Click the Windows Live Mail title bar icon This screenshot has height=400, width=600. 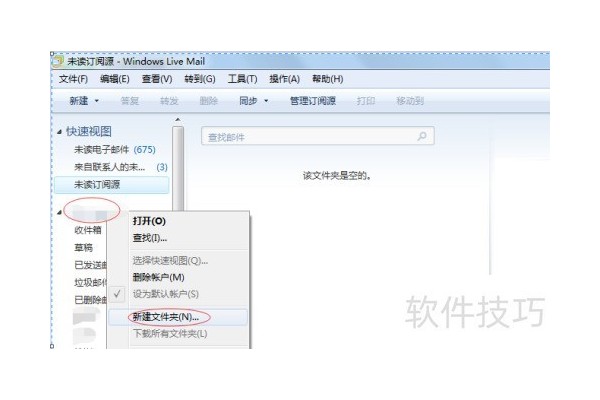click(58, 61)
